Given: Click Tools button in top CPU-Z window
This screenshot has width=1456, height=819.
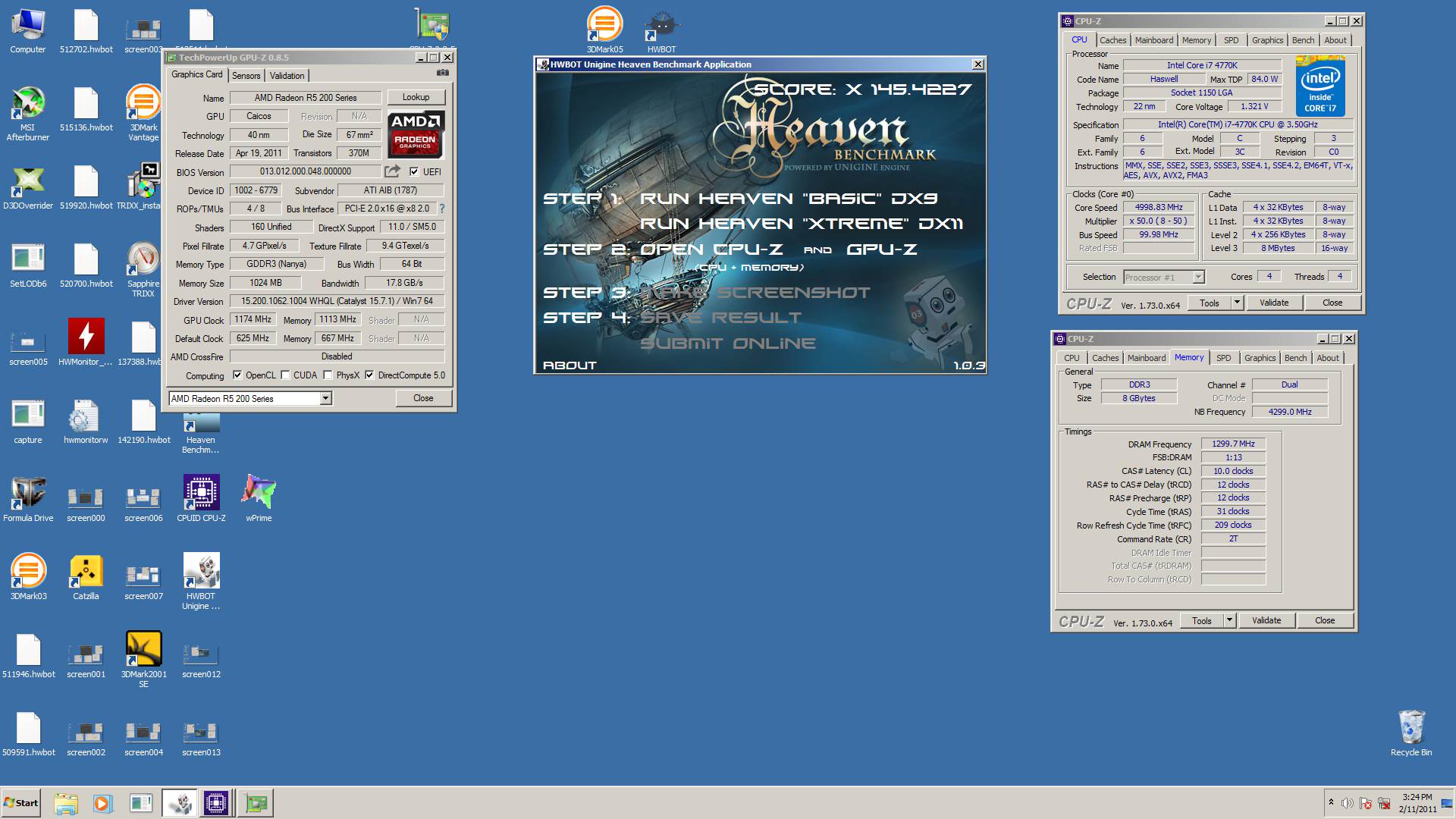Looking at the screenshot, I should pos(1210,303).
